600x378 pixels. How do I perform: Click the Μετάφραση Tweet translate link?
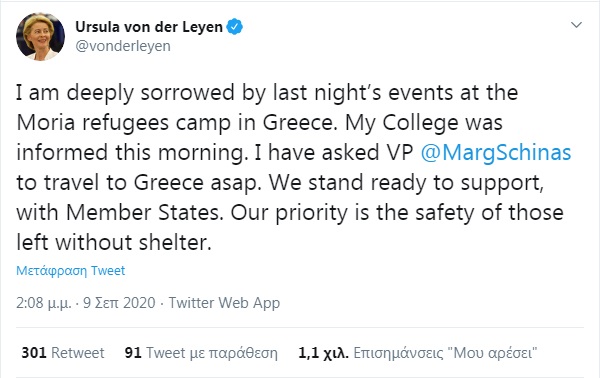(70, 270)
